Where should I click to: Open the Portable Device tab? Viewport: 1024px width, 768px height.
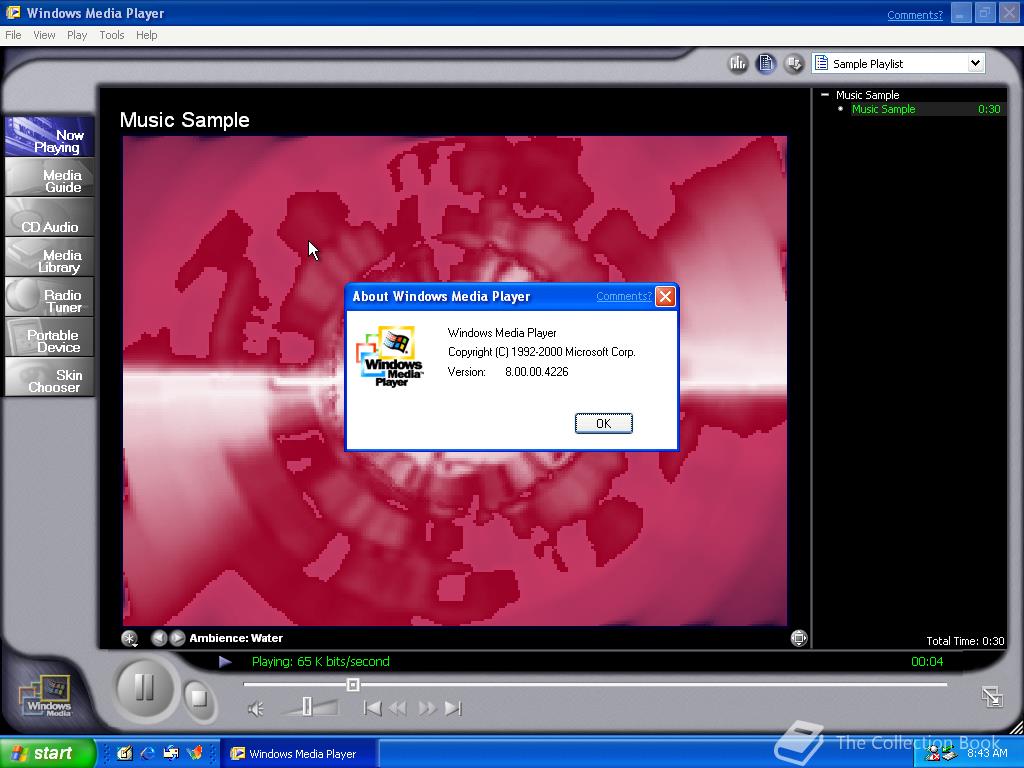click(x=50, y=337)
